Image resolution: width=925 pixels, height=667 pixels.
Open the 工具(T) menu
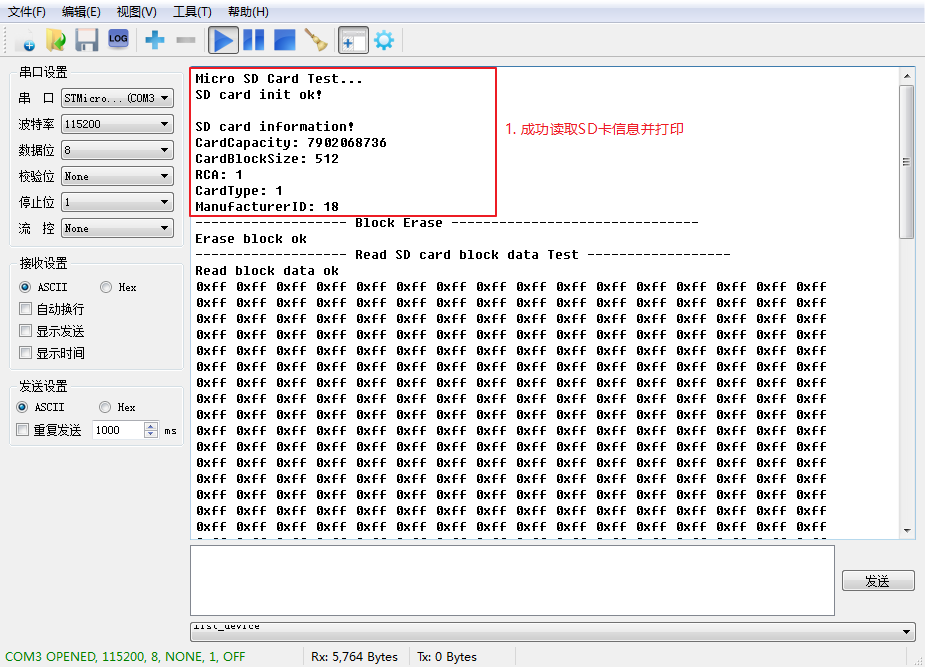(x=192, y=12)
